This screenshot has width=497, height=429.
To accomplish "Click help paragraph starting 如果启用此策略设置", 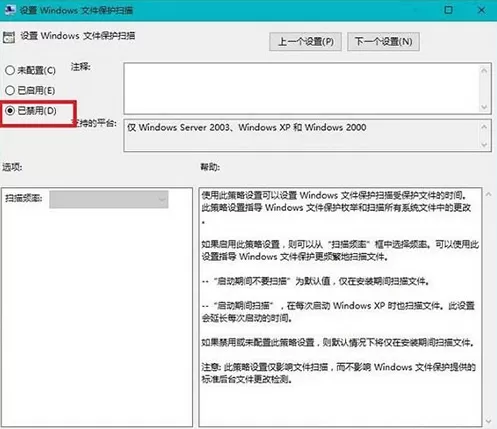I will pyautogui.click(x=340, y=250).
